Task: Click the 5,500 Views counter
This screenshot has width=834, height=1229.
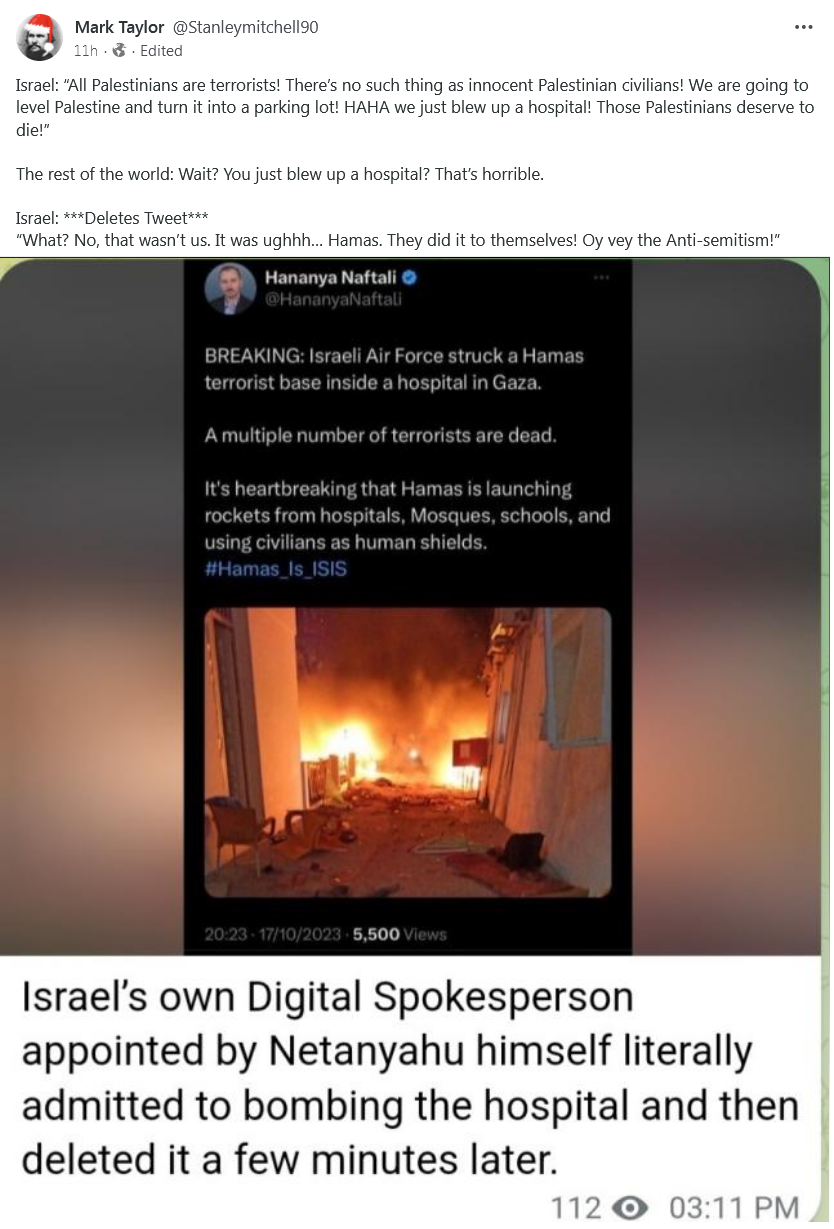Action: 400,935
